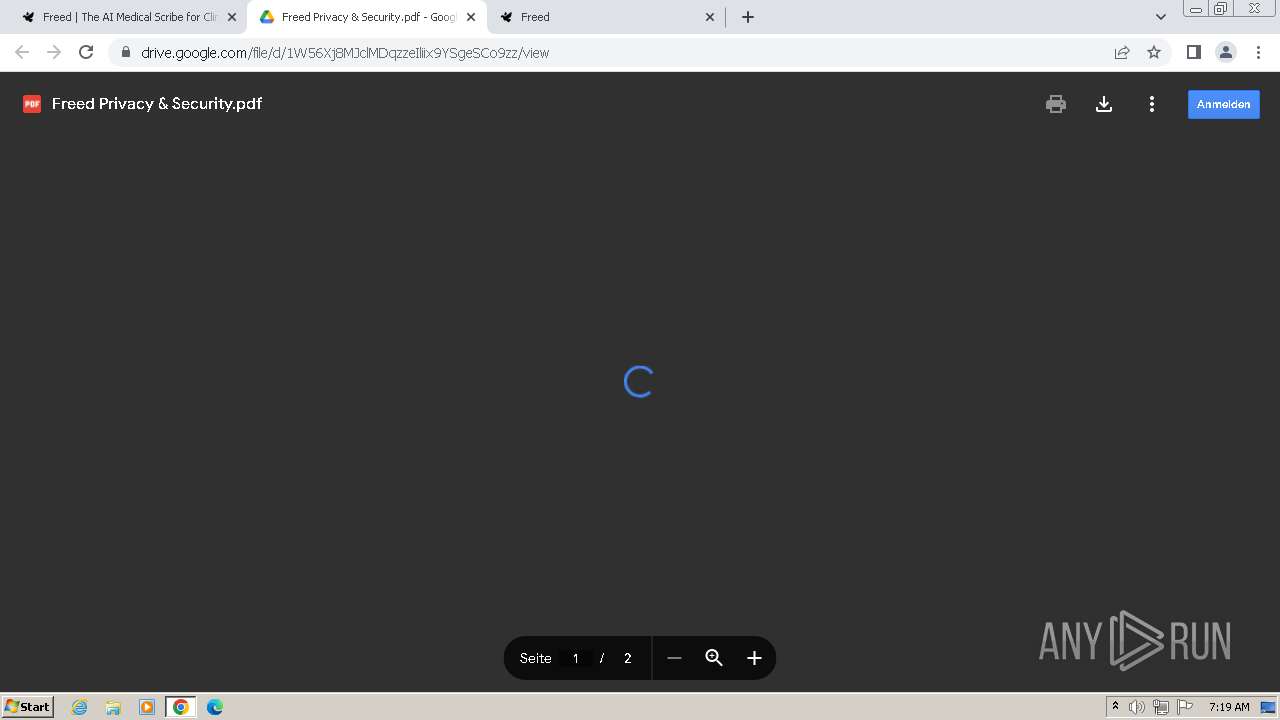
Task: Launch Microsoft Edge from taskbar
Action: (x=215, y=707)
